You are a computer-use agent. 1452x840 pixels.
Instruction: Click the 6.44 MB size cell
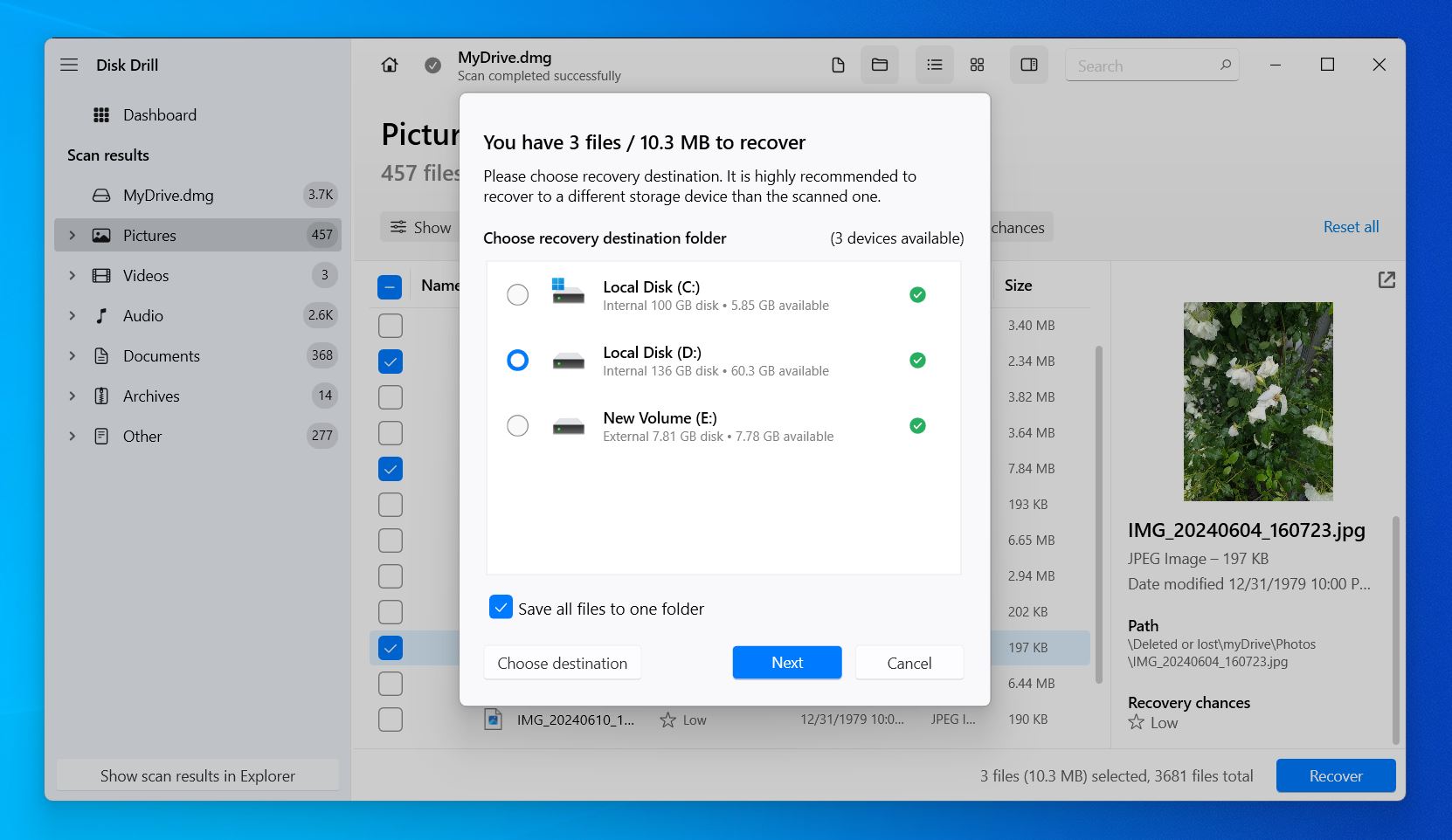click(x=1031, y=684)
